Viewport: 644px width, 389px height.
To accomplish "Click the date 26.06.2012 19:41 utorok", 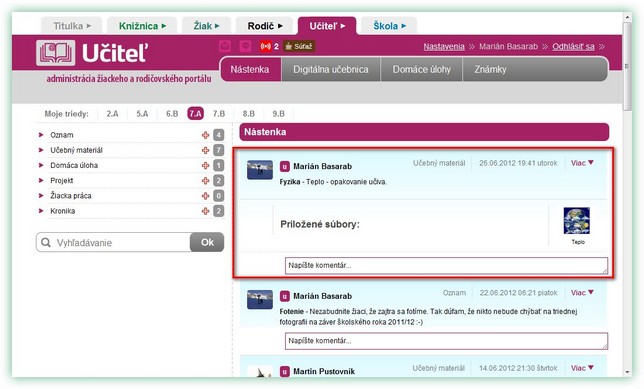I will tap(518, 163).
